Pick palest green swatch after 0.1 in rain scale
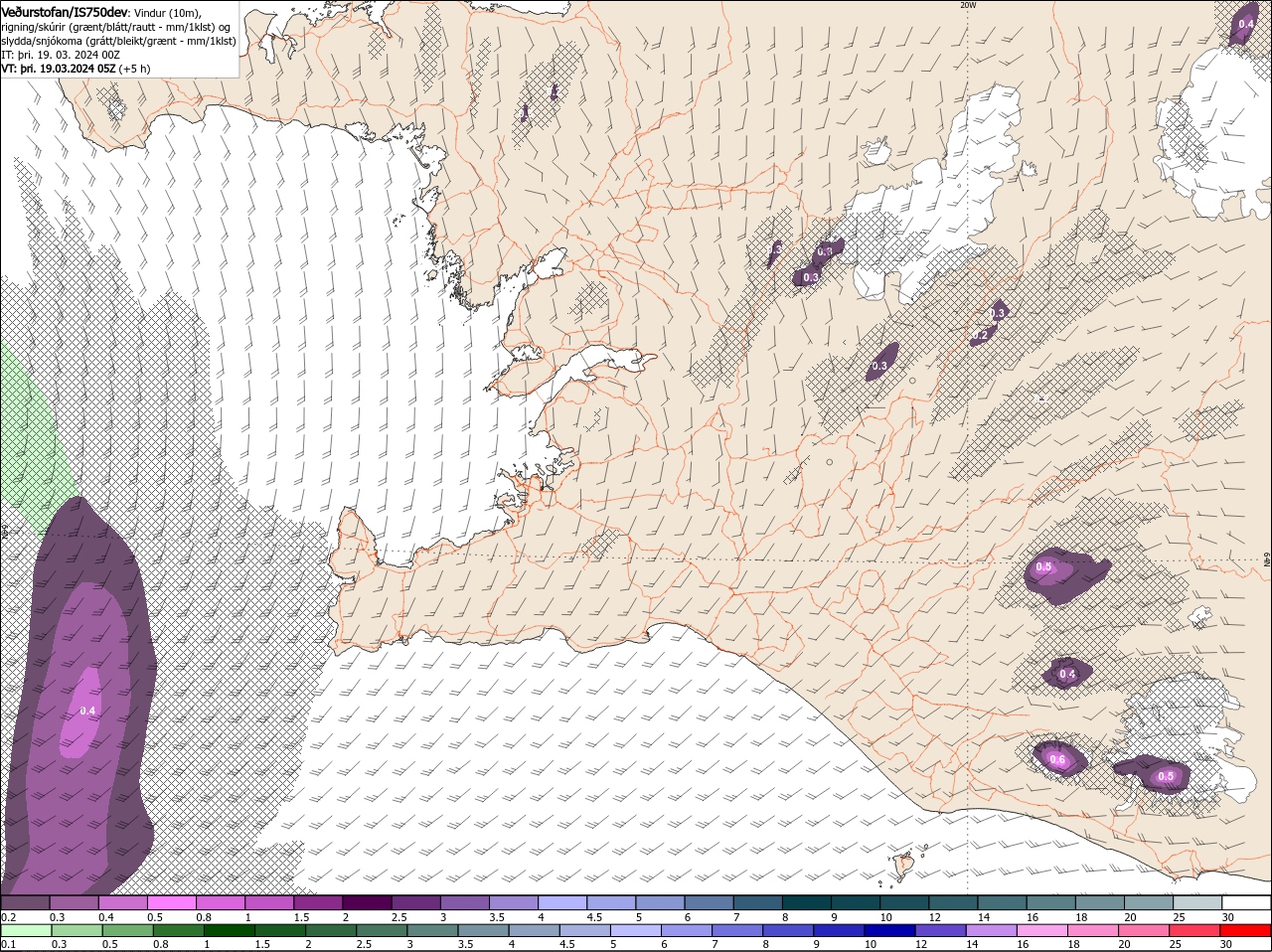Viewport: 1272px width, 952px height. point(26,930)
